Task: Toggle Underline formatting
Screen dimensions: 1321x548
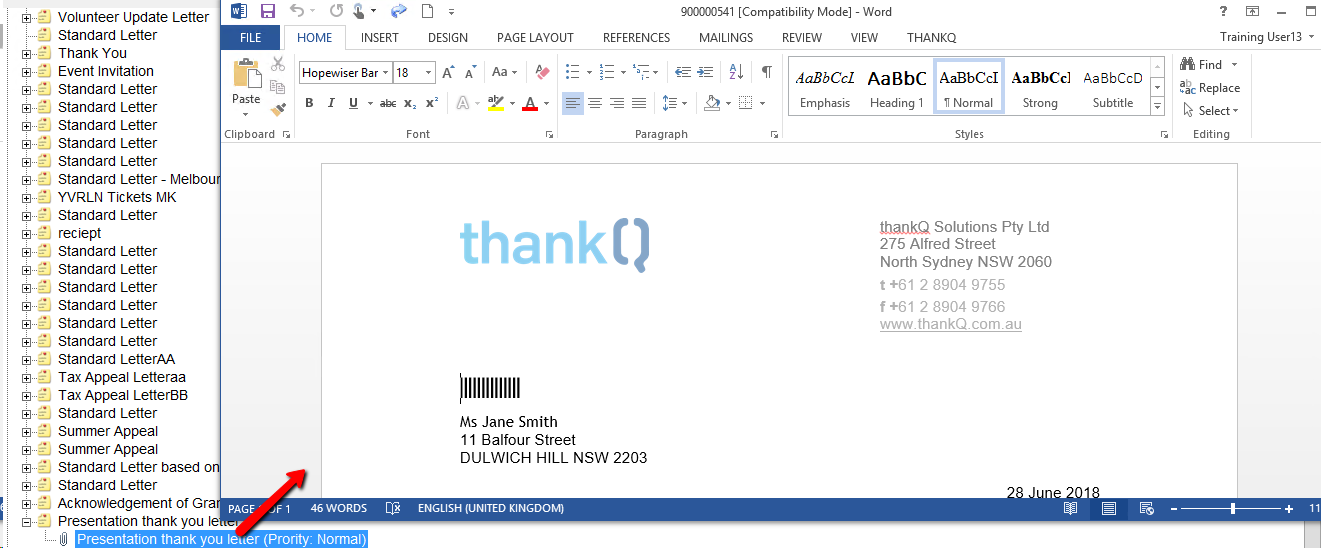Action: (352, 103)
